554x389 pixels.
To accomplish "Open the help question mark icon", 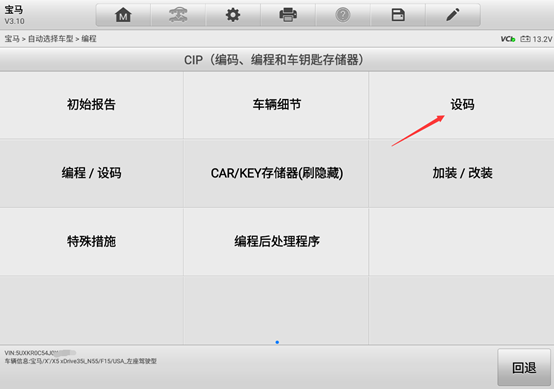I will [343, 15].
